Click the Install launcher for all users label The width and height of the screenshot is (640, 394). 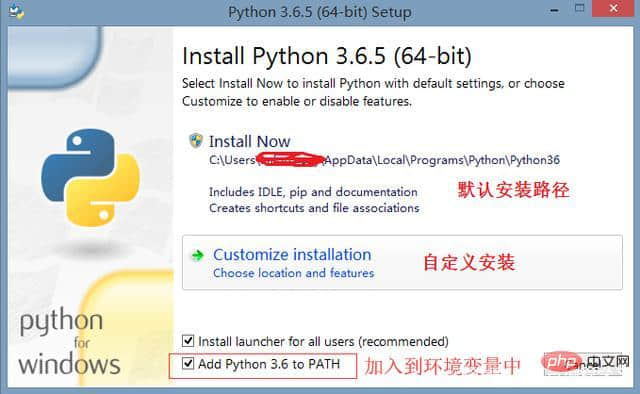pos(323,341)
